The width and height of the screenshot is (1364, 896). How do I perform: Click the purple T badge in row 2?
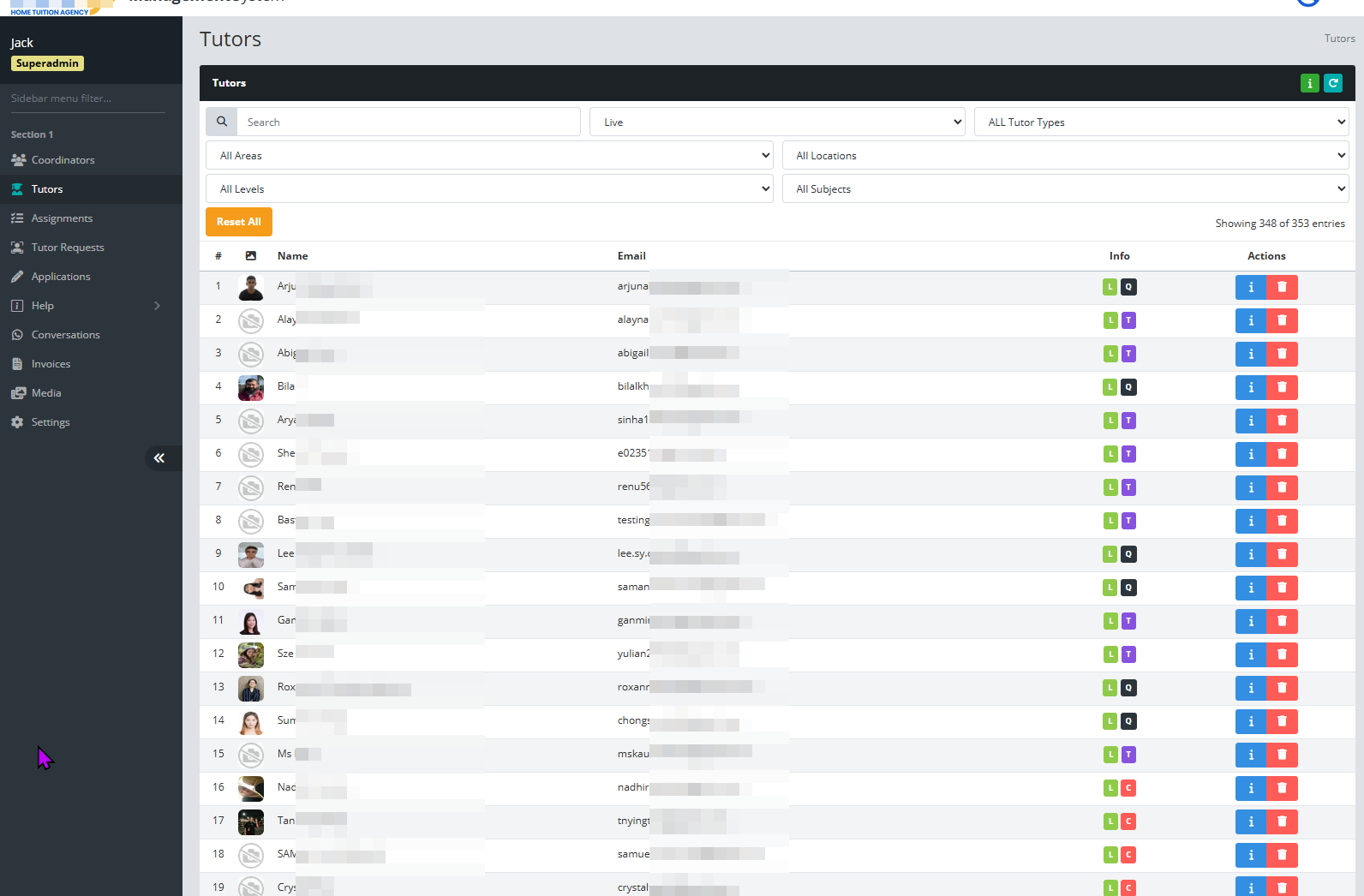click(x=1128, y=320)
